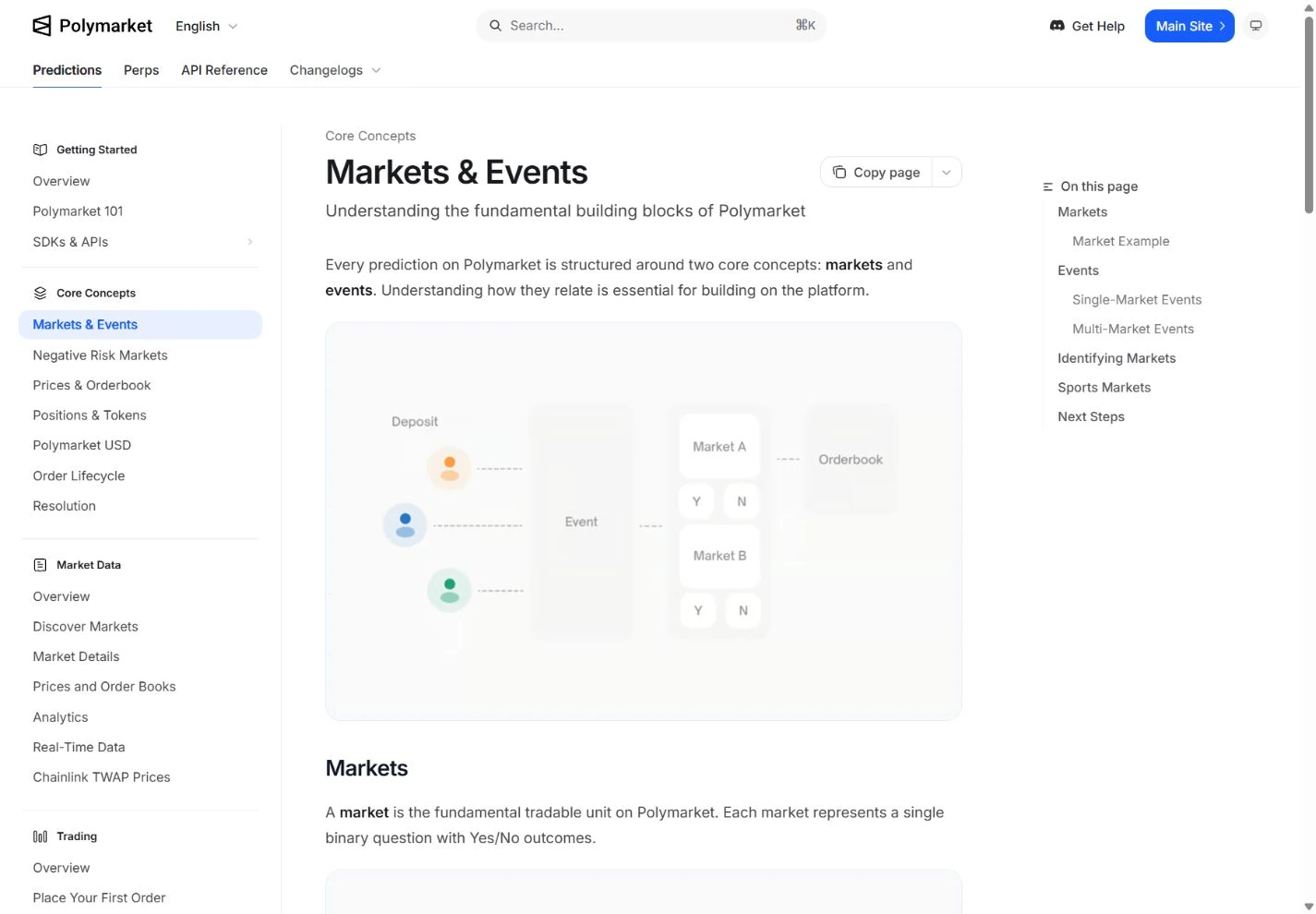Click the page vertical scrollbar thumb

[1309, 115]
